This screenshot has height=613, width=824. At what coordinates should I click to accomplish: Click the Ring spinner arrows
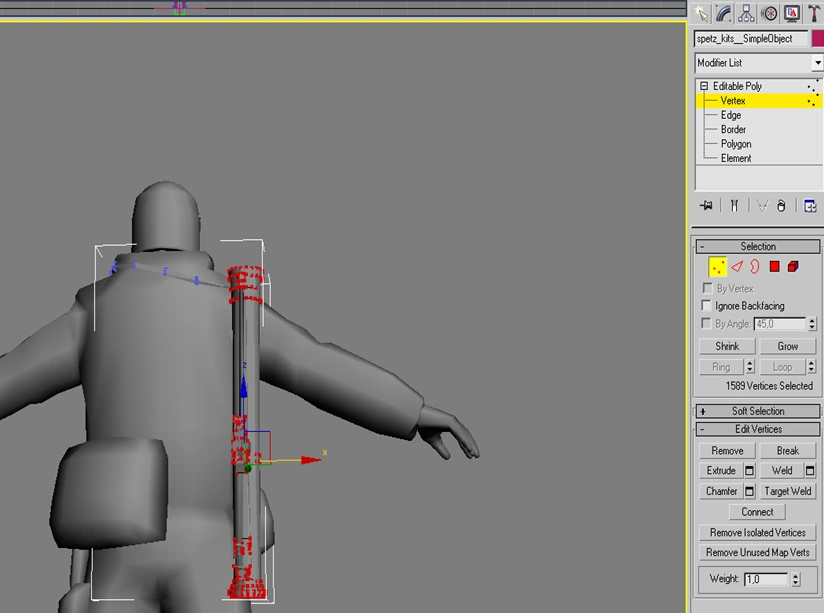point(750,367)
